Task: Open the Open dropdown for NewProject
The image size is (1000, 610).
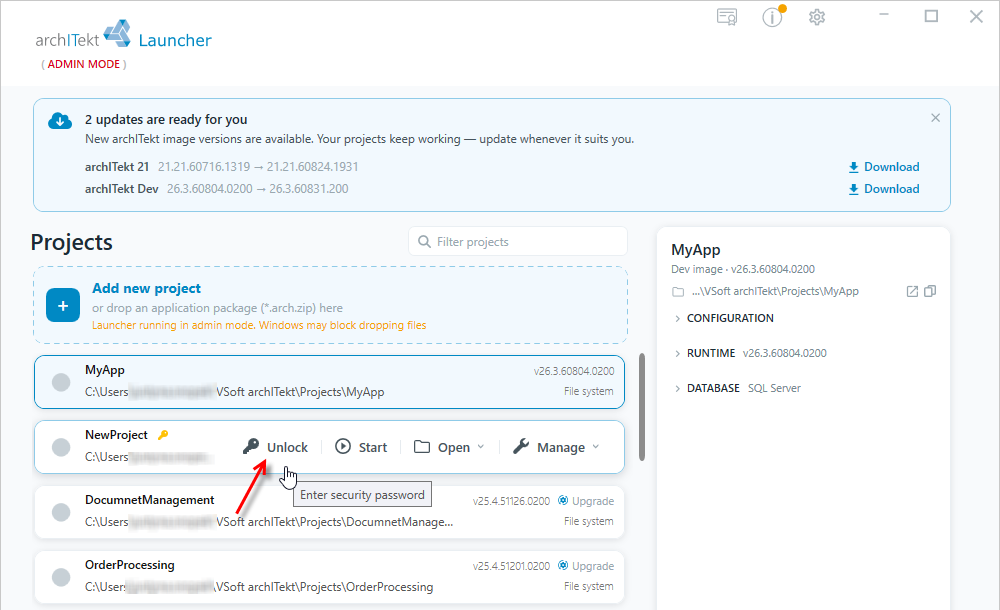Action: 450,447
